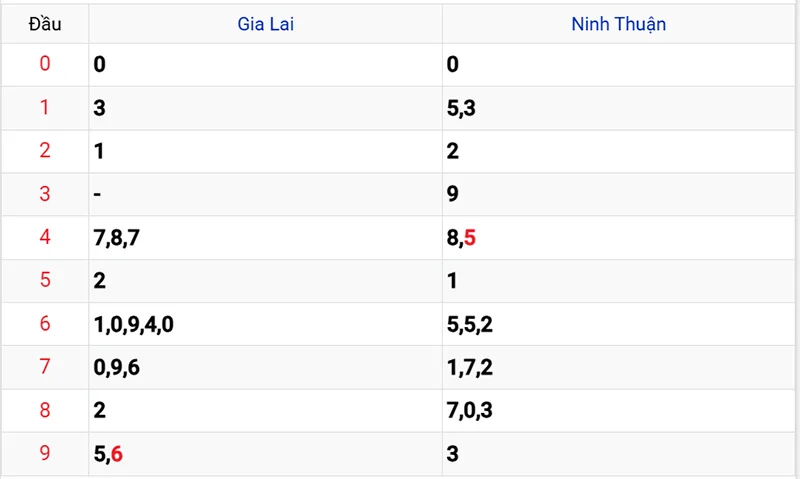The image size is (800, 479).
Task: Select the red Đầu number 7
Action: 44,367
